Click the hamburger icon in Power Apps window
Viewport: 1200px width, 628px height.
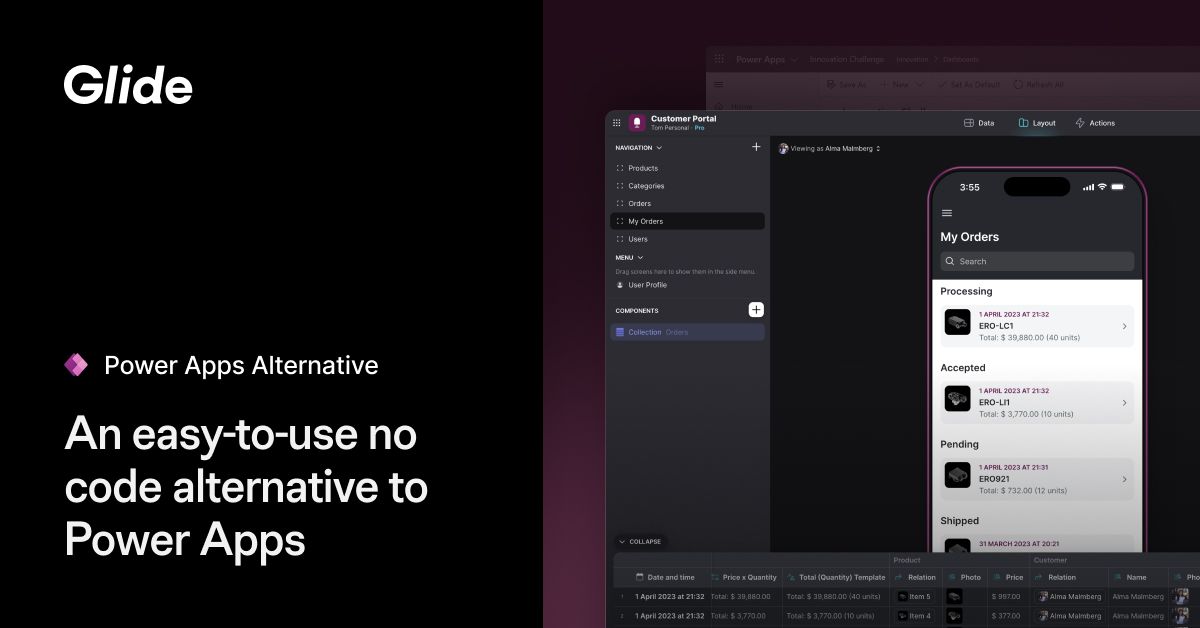719,85
